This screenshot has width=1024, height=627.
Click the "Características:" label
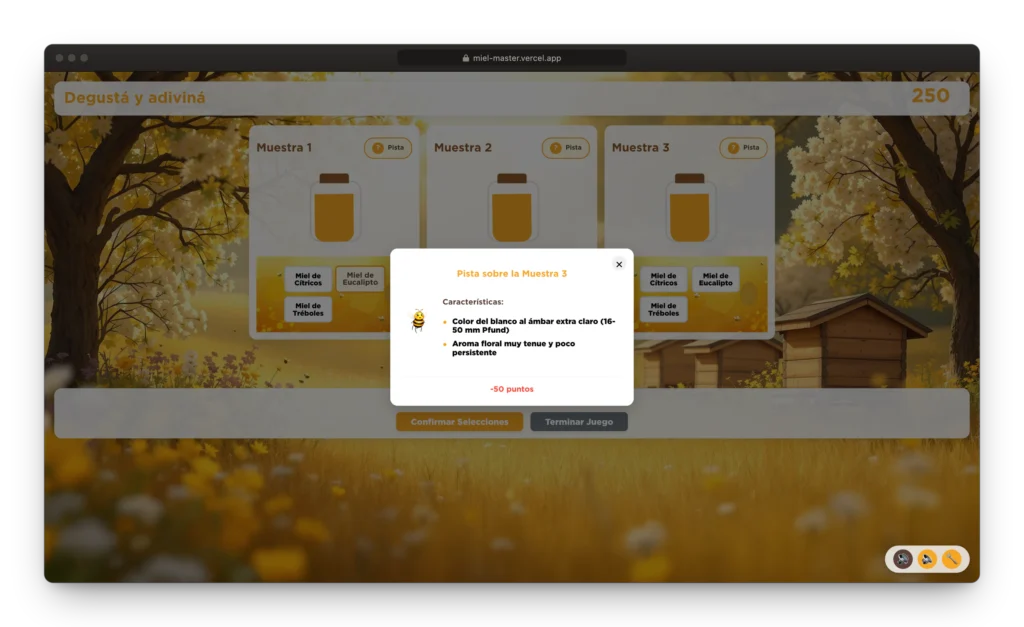pyautogui.click(x=473, y=302)
